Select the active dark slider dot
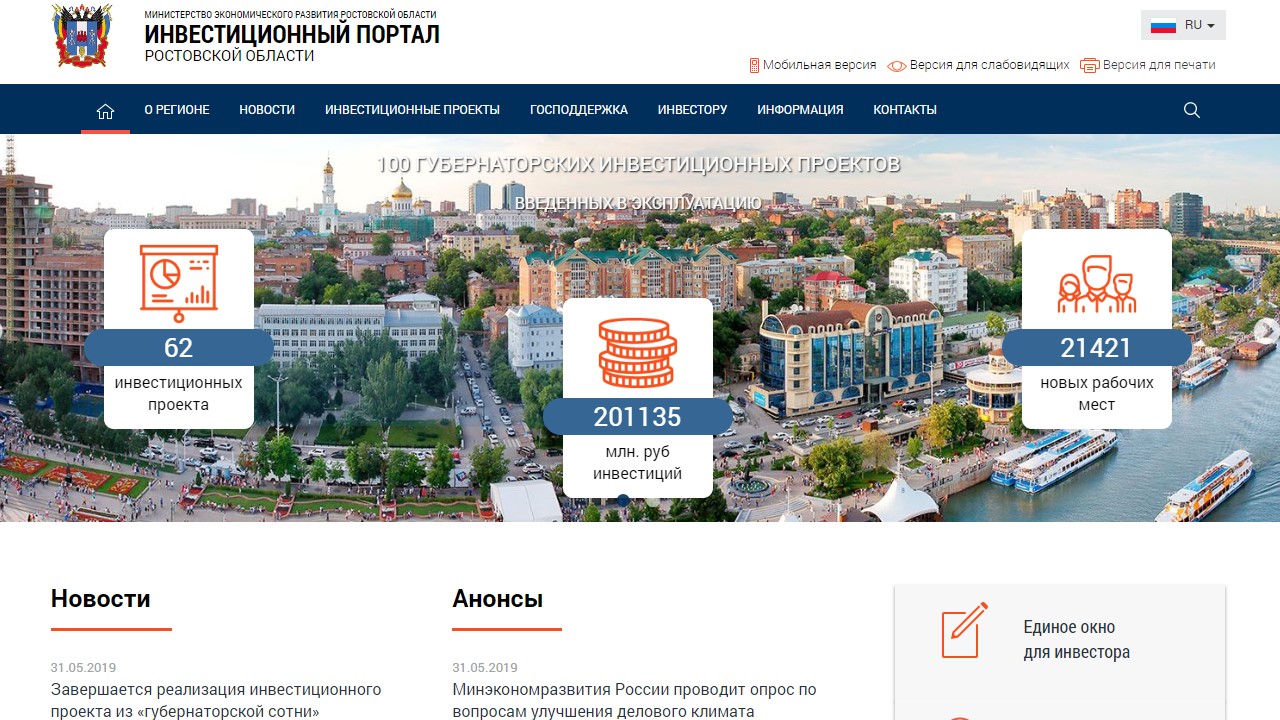This screenshot has width=1280, height=720. click(x=623, y=500)
